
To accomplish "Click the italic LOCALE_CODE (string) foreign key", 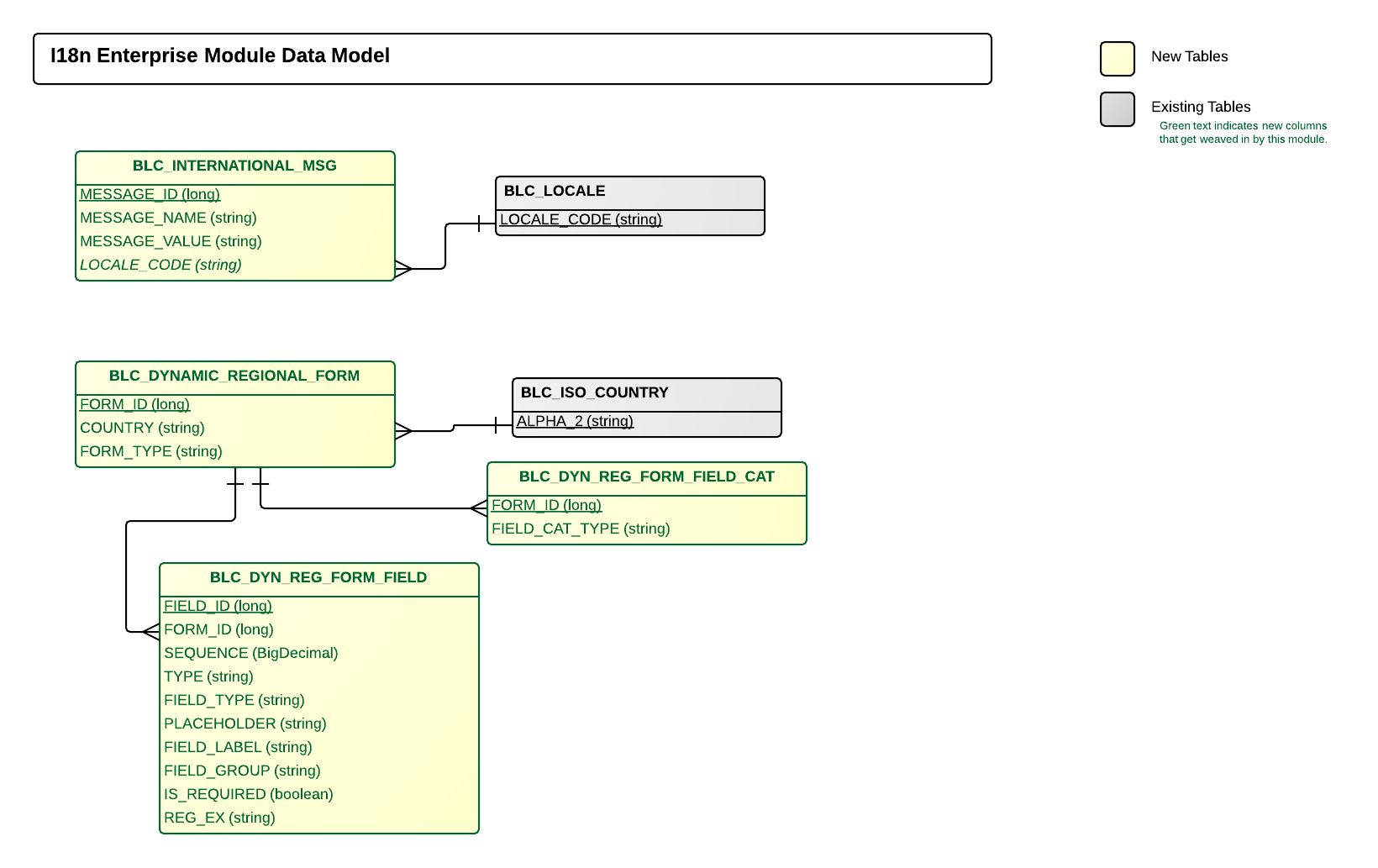I will [x=160, y=266].
